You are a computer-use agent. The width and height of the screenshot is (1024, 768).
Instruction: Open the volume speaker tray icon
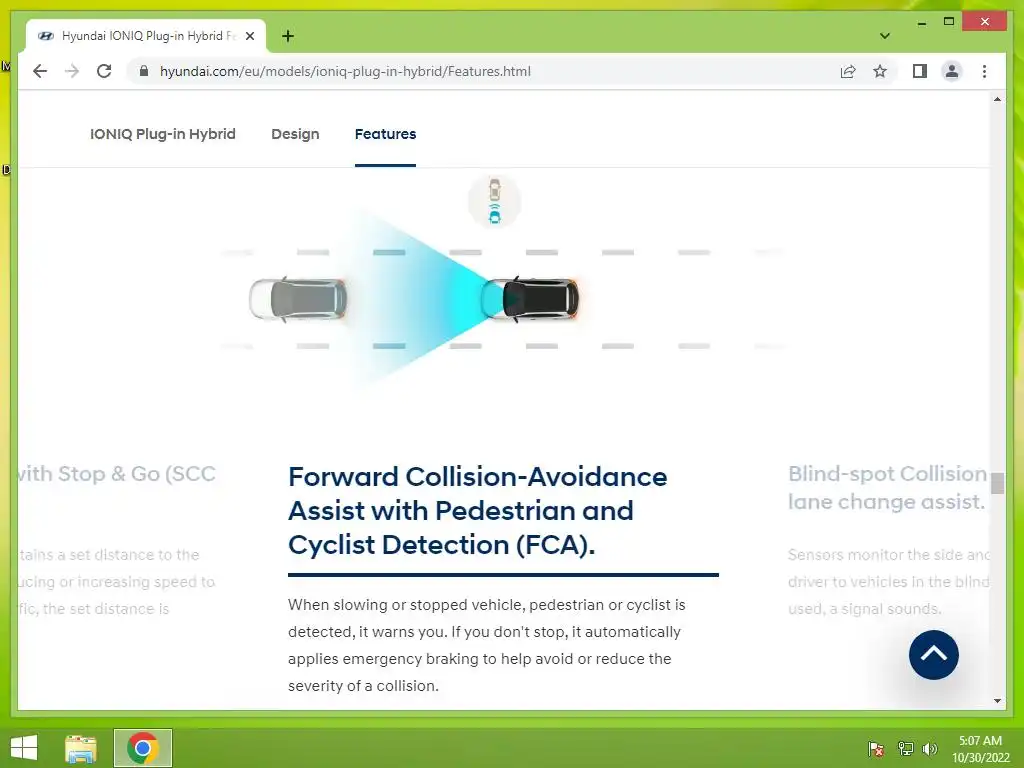(930, 749)
